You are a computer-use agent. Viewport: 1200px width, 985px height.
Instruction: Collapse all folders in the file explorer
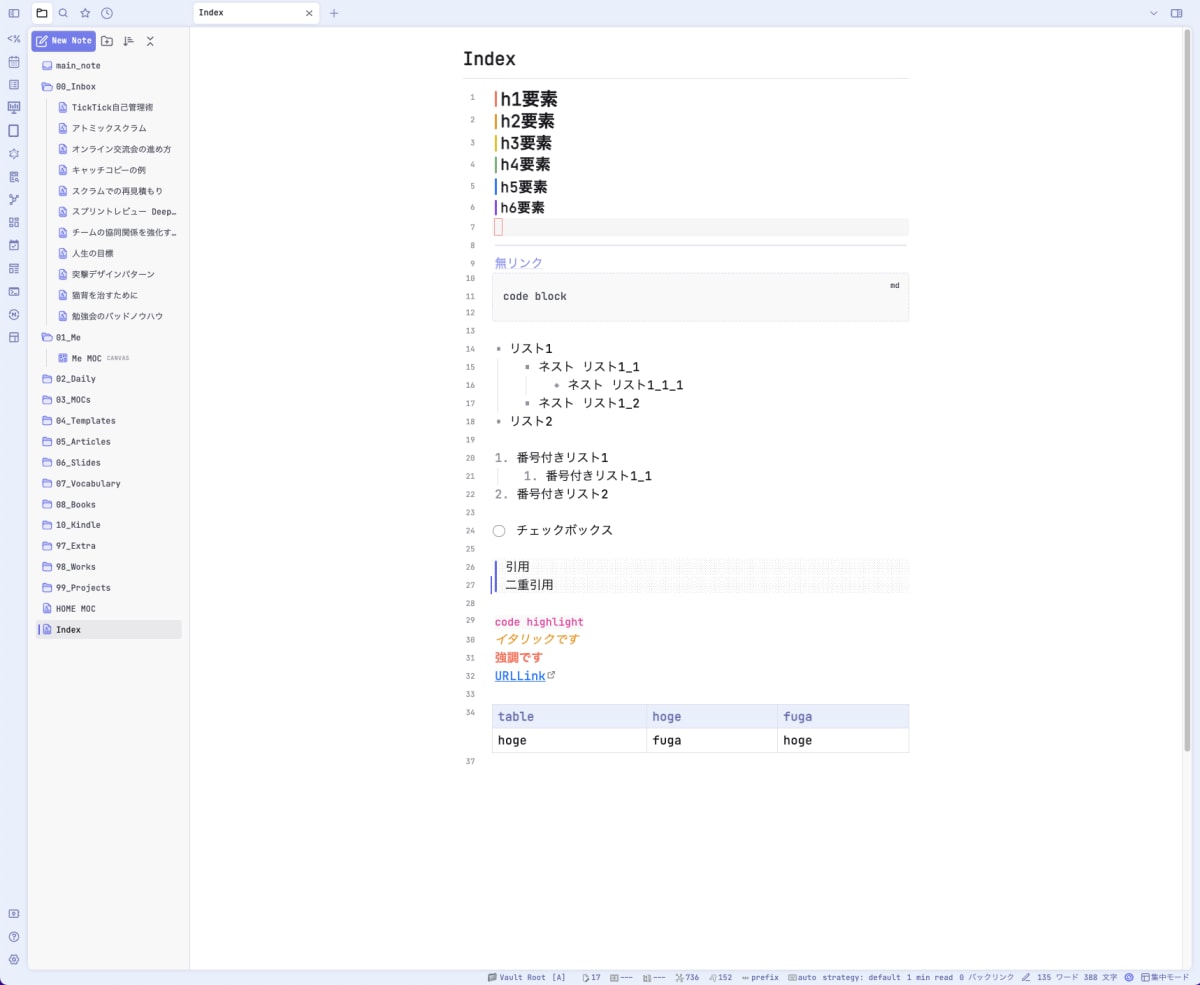(150, 41)
